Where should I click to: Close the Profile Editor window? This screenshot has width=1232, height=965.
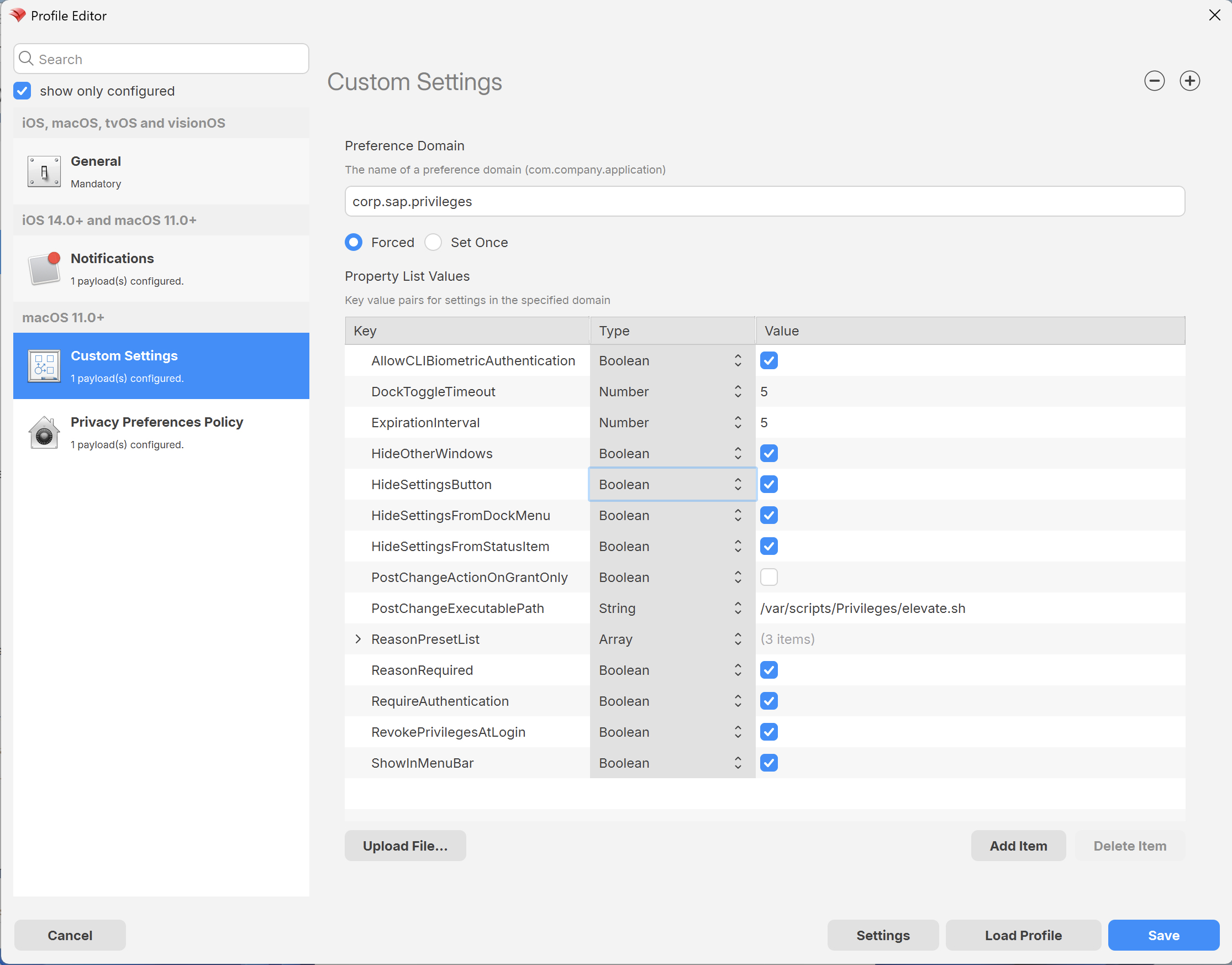click(1214, 15)
